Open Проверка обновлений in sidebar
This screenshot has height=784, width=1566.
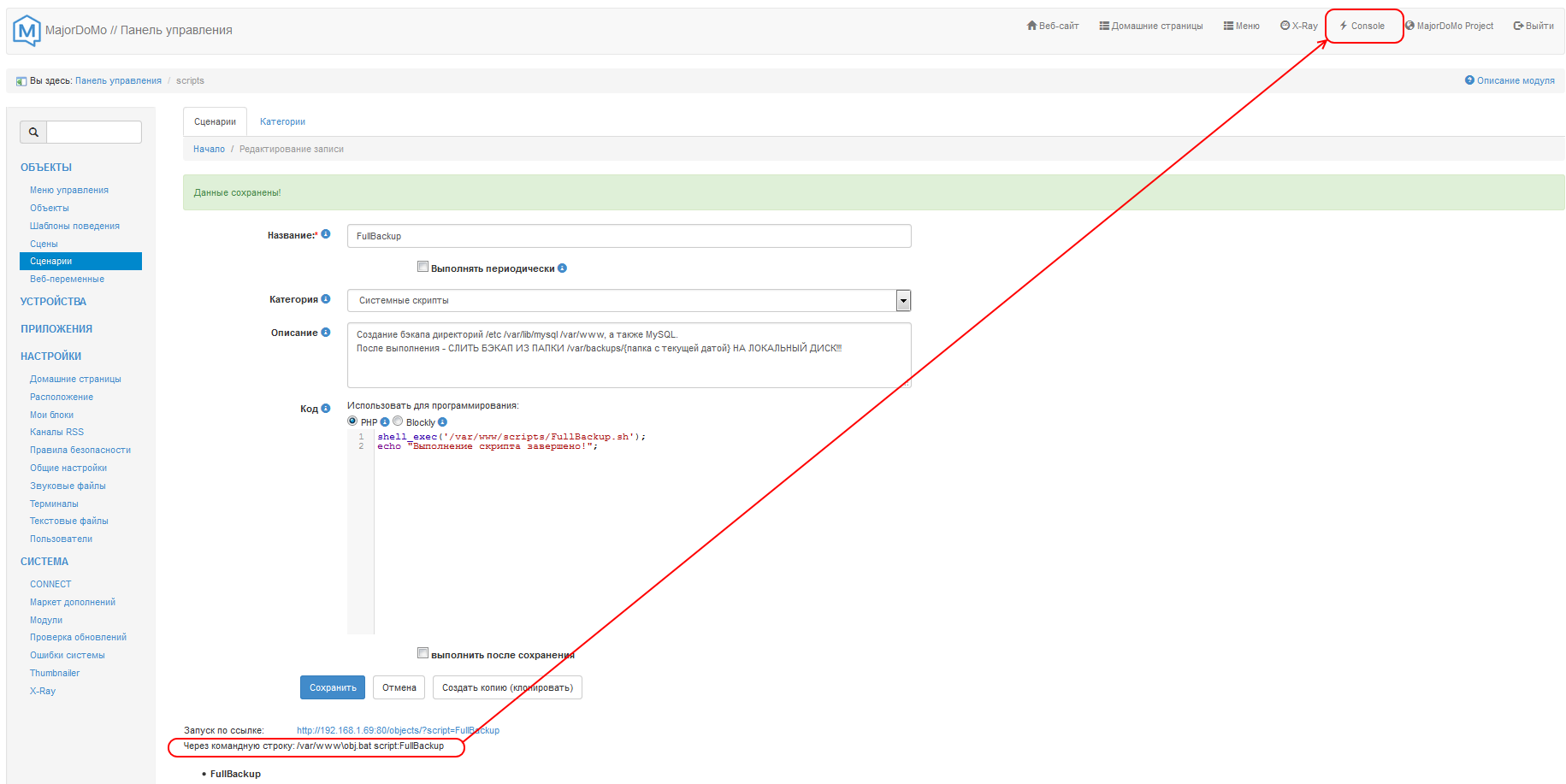pyautogui.click(x=78, y=637)
